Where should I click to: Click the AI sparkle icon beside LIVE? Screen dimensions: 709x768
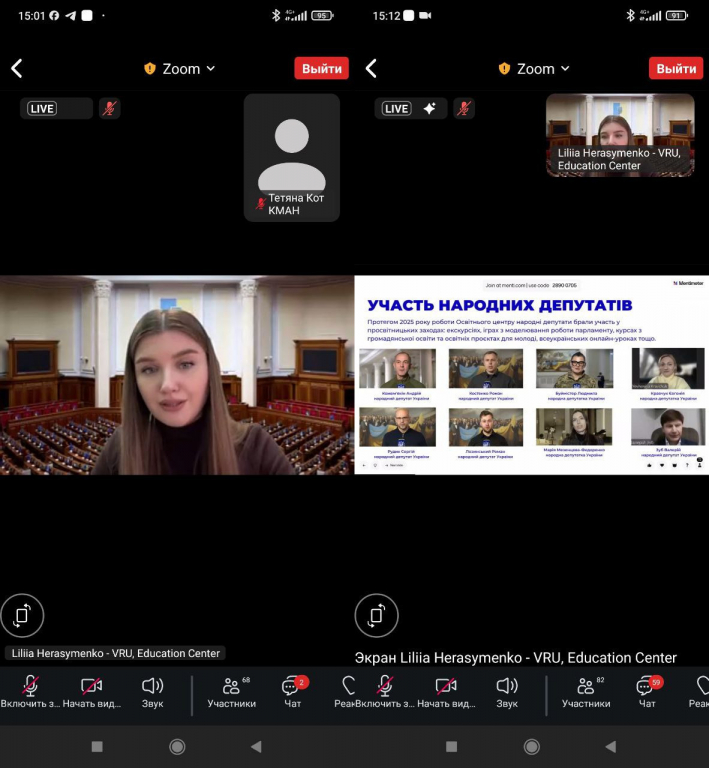(x=429, y=108)
